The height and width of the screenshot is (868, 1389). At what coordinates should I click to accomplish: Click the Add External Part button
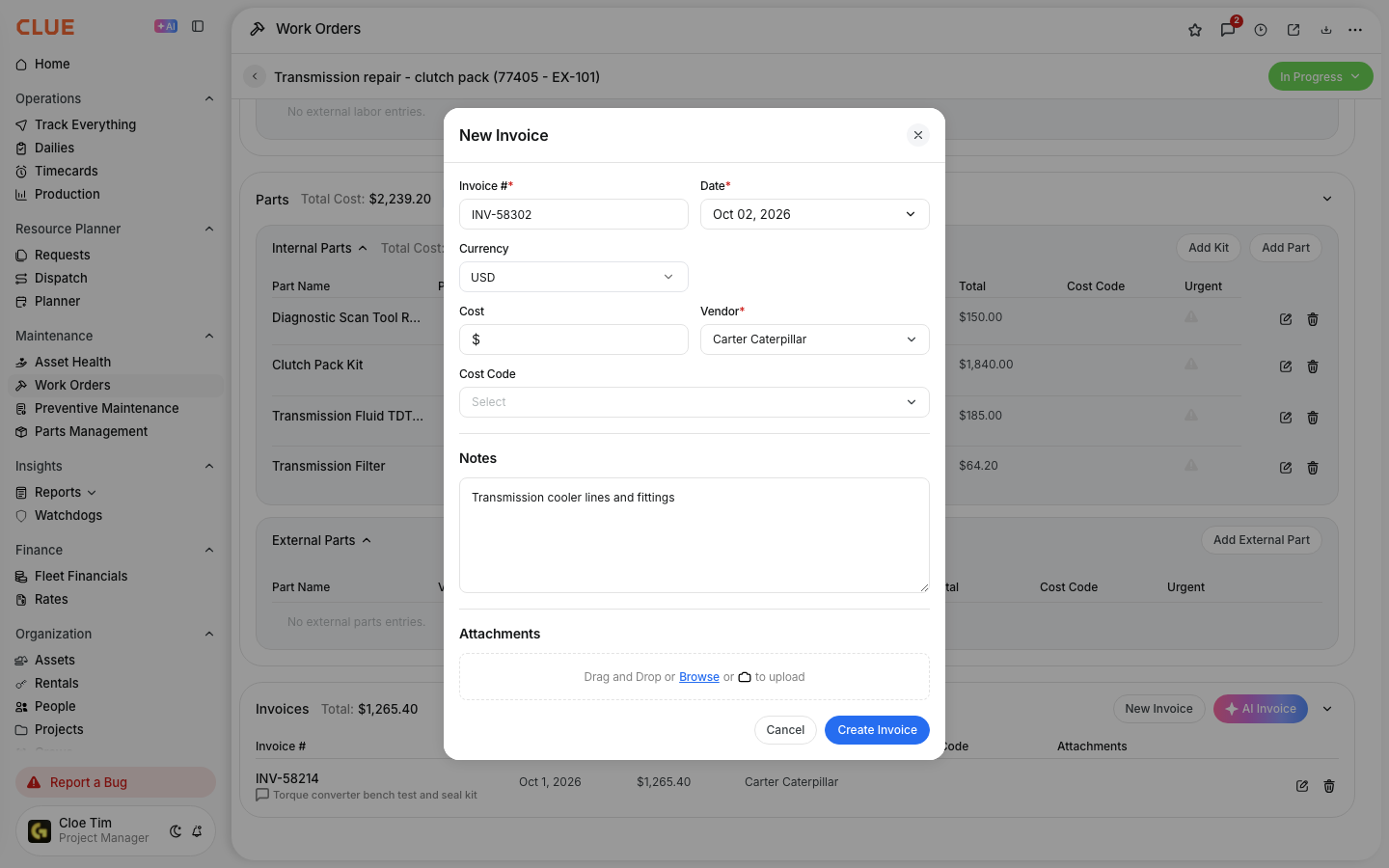[1262, 540]
